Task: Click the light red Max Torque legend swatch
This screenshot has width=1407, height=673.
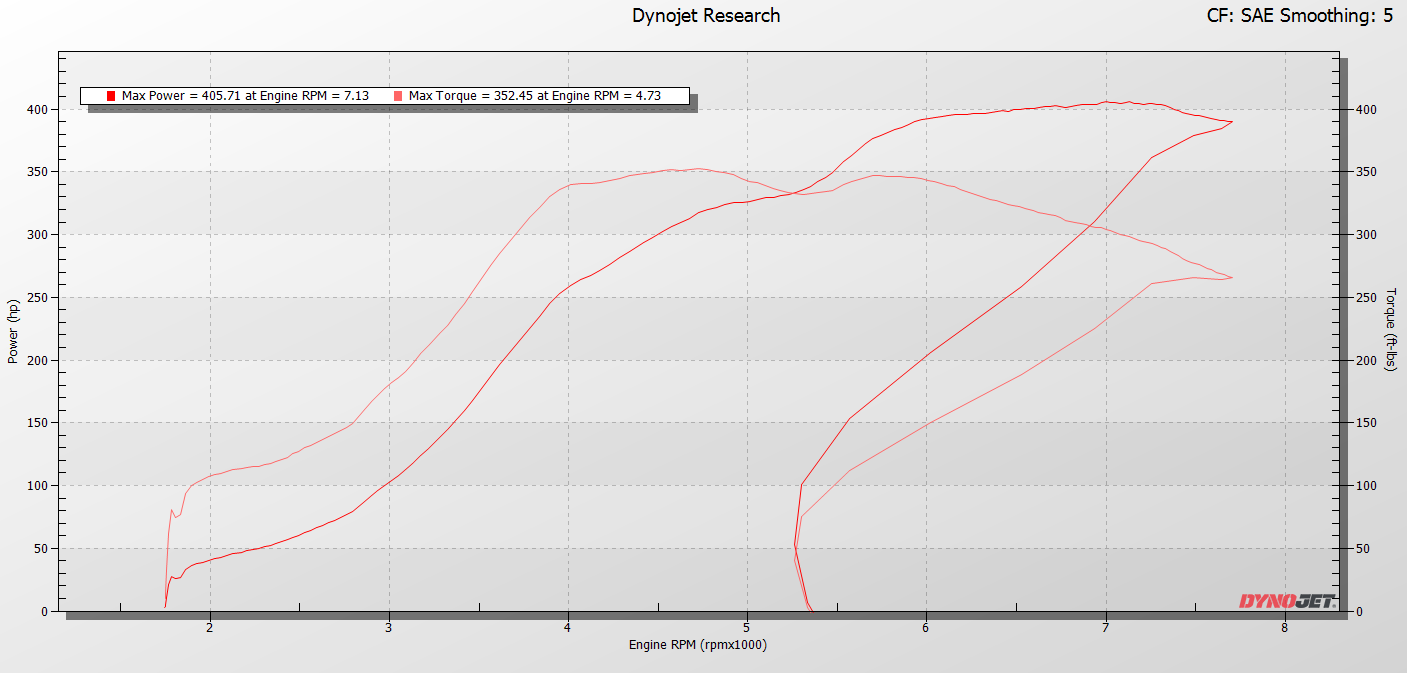Action: [398, 96]
